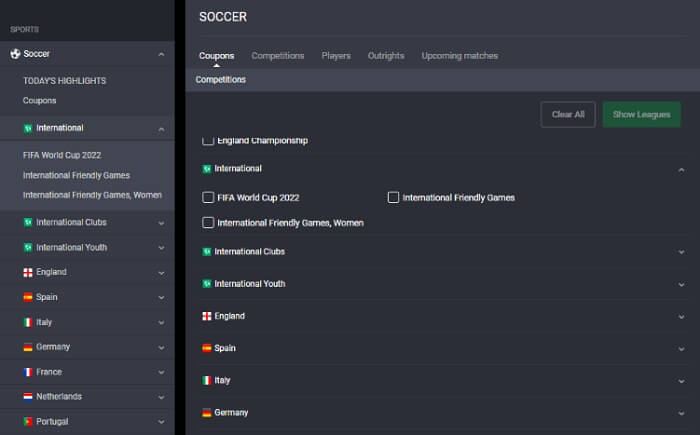Expand Spain row in competitions list
This screenshot has height=435, width=700.
[x=681, y=349]
